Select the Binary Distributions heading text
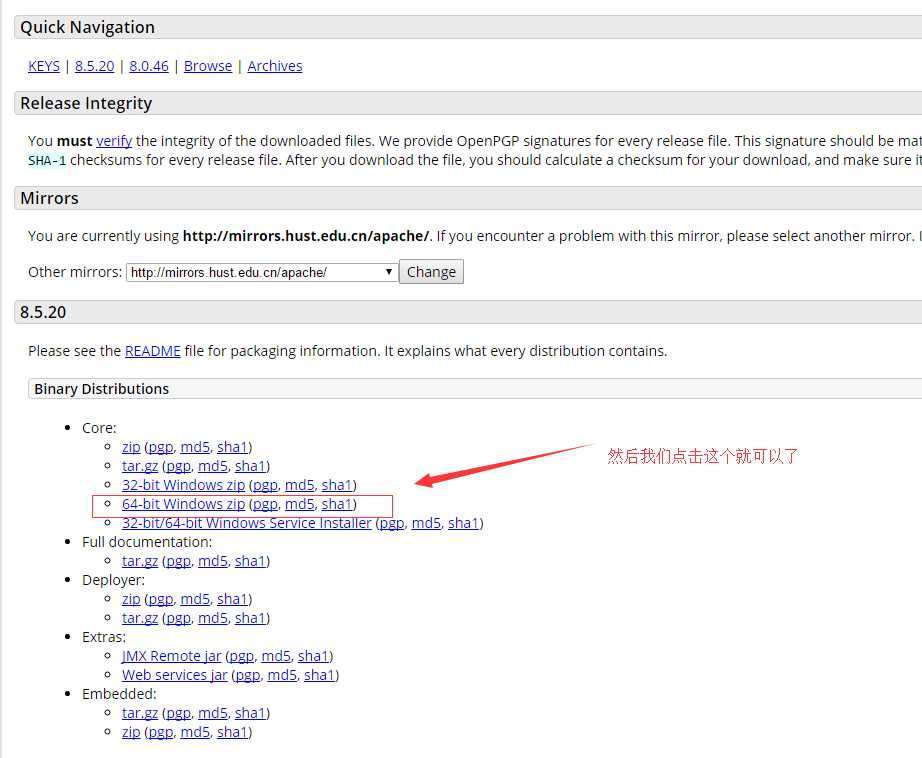922x758 pixels. (102, 389)
